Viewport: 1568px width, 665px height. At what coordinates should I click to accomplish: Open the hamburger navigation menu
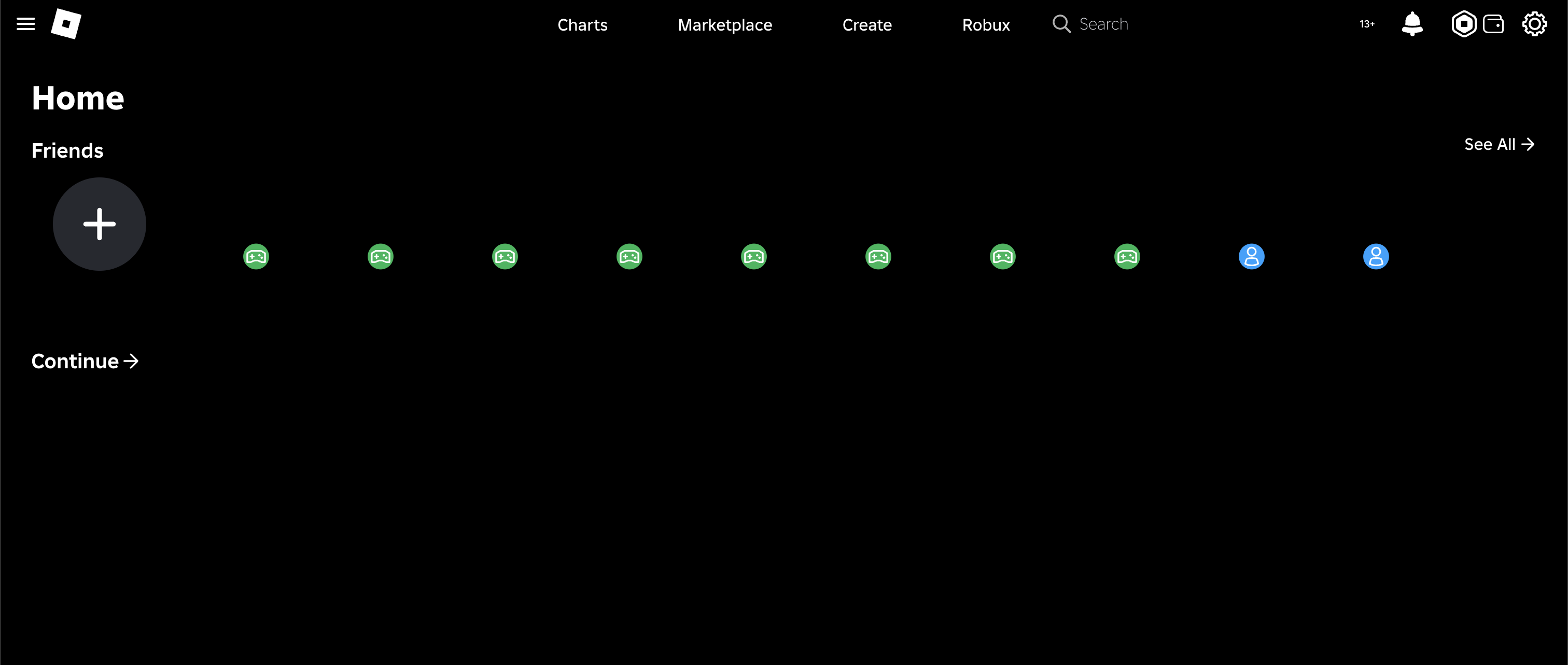tap(25, 24)
